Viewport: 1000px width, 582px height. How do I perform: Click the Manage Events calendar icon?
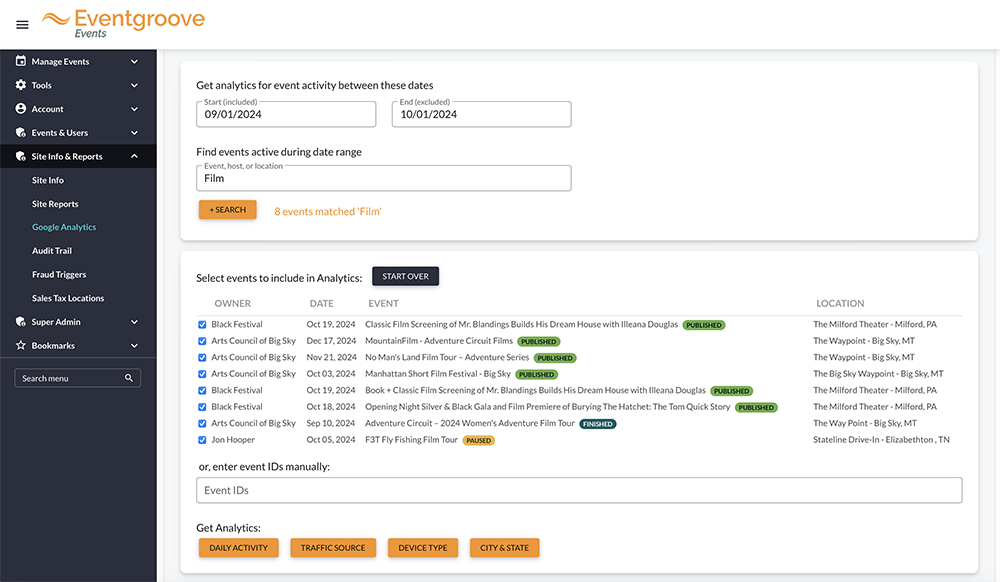21,61
